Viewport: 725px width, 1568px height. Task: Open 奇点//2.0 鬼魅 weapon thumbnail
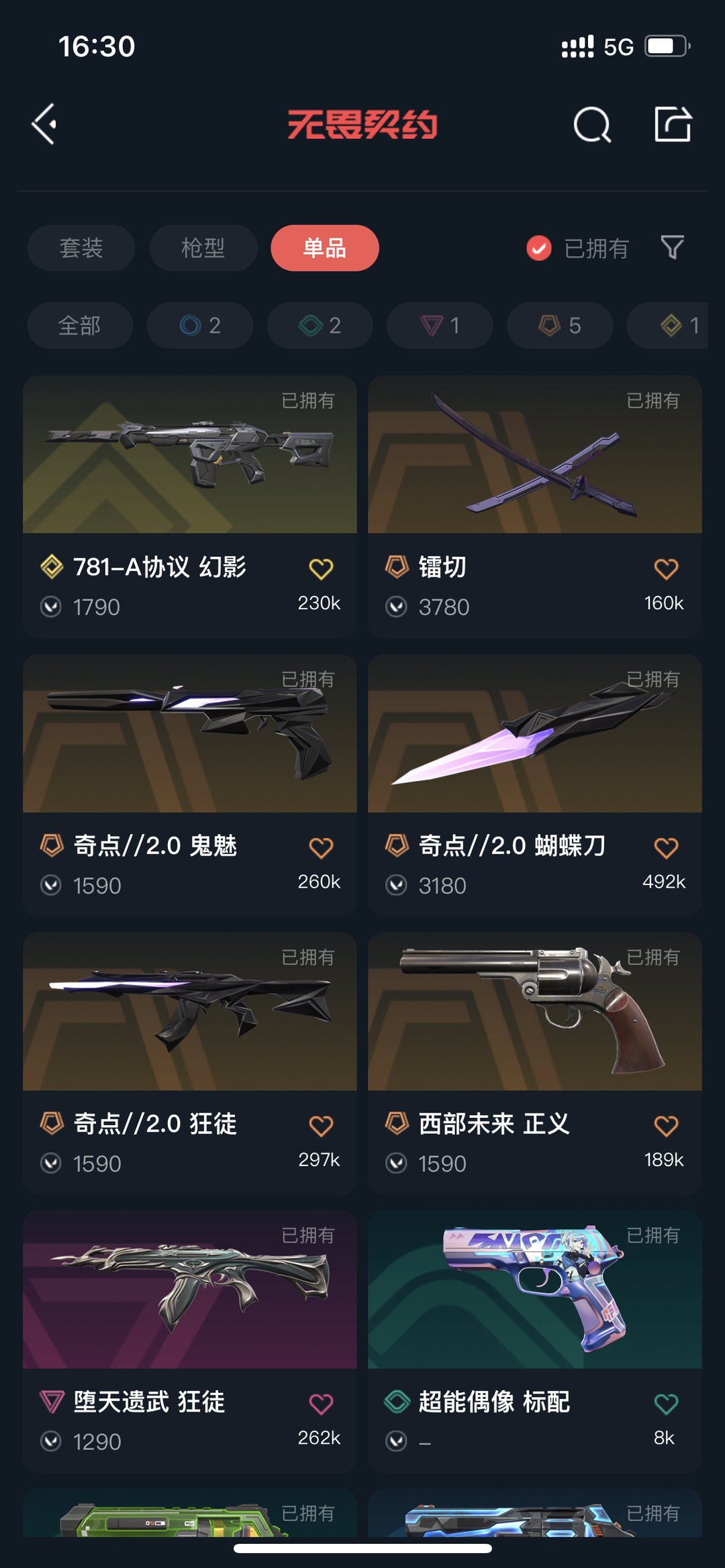coord(190,733)
